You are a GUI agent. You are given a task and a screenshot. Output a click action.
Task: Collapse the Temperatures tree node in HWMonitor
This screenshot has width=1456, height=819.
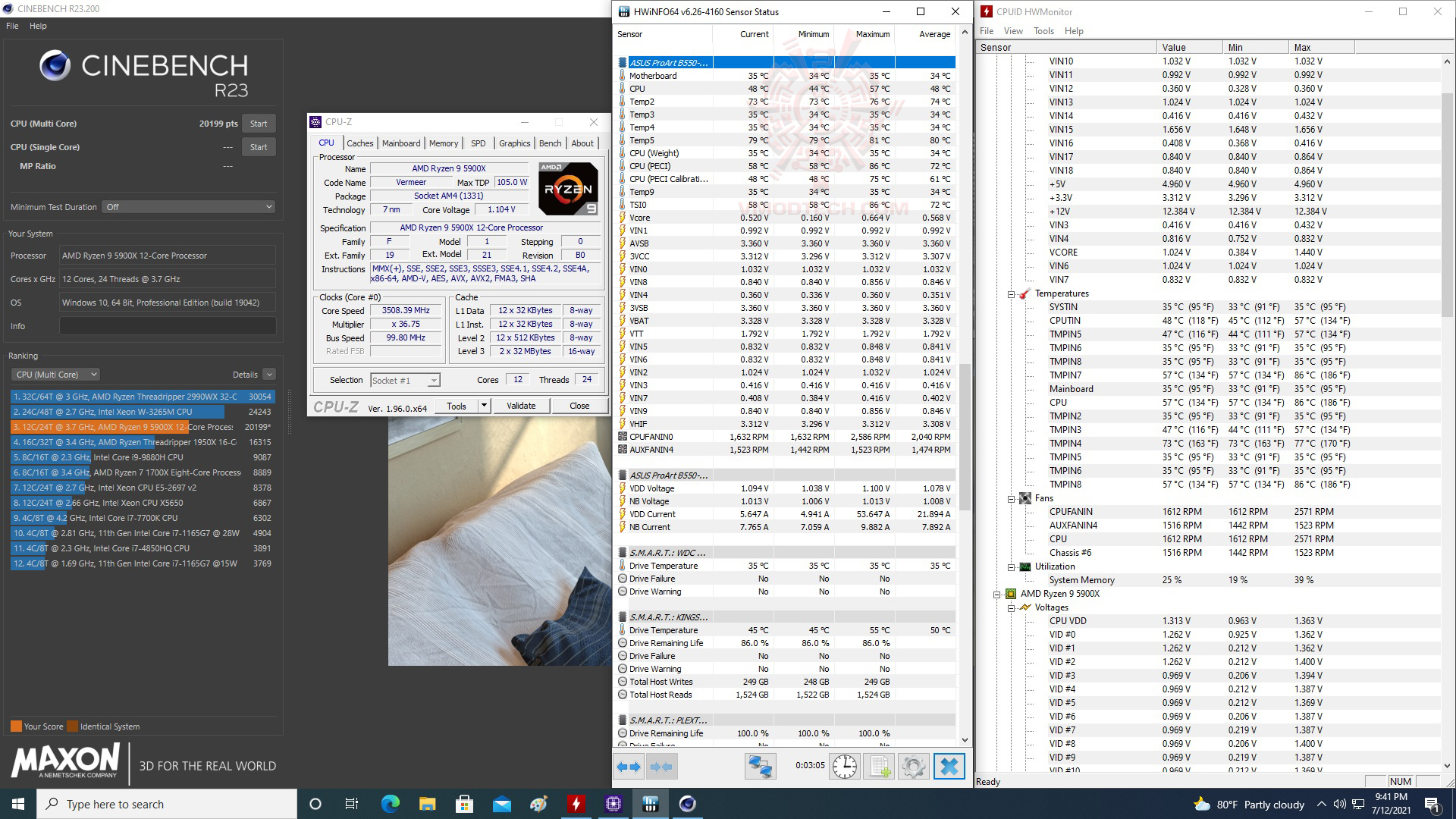click(1011, 294)
